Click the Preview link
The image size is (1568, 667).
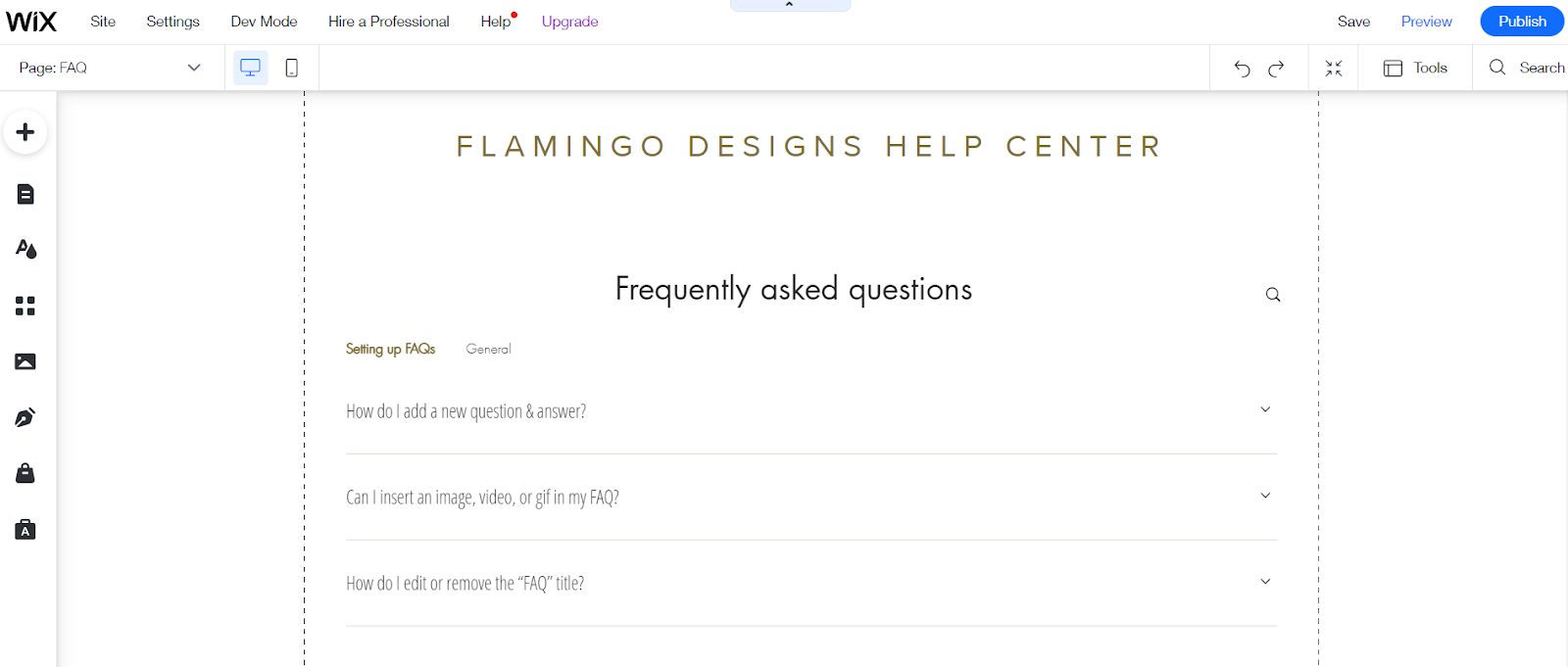click(x=1426, y=22)
